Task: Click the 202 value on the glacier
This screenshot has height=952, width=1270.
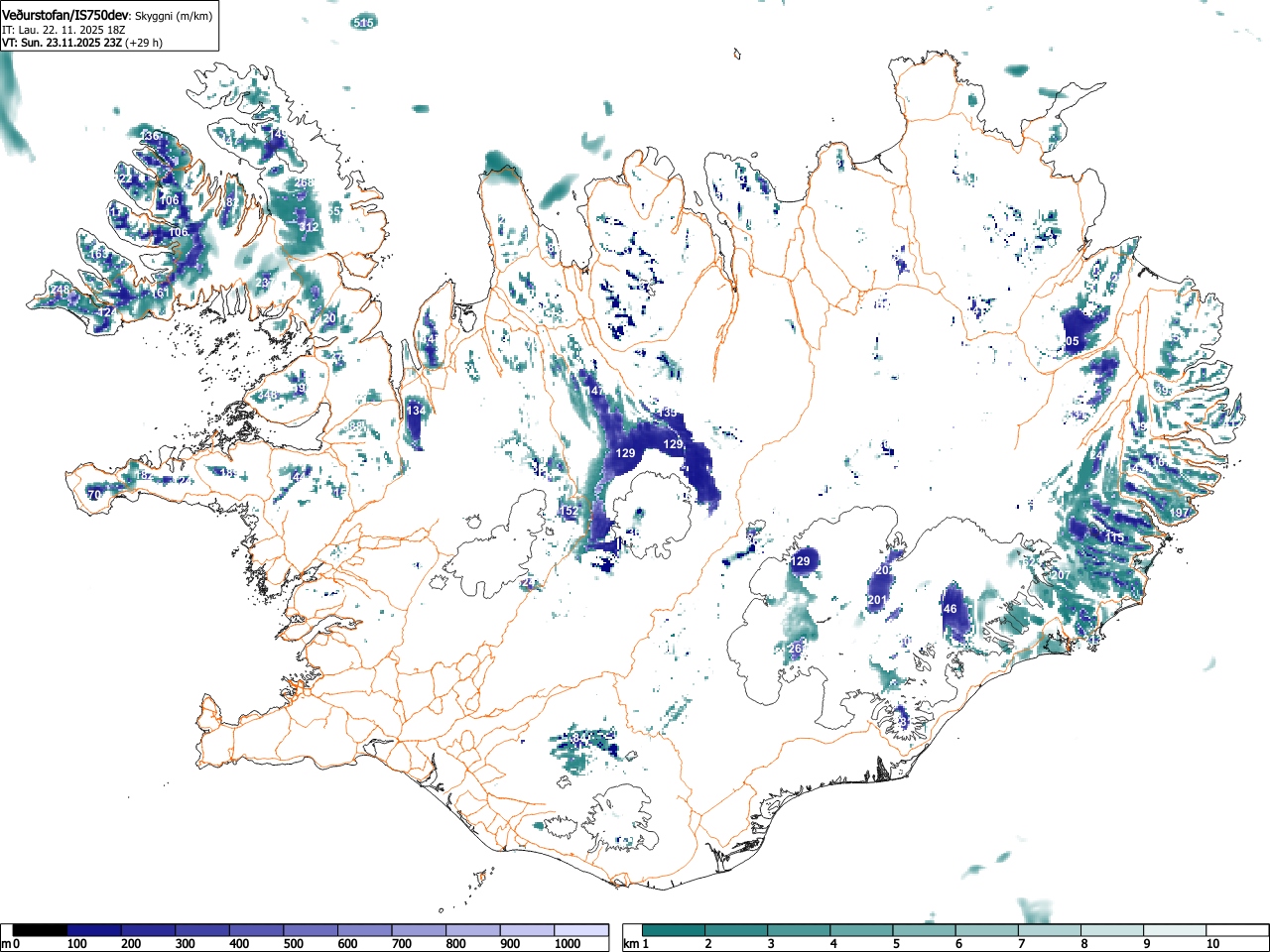Action: pyautogui.click(x=884, y=570)
